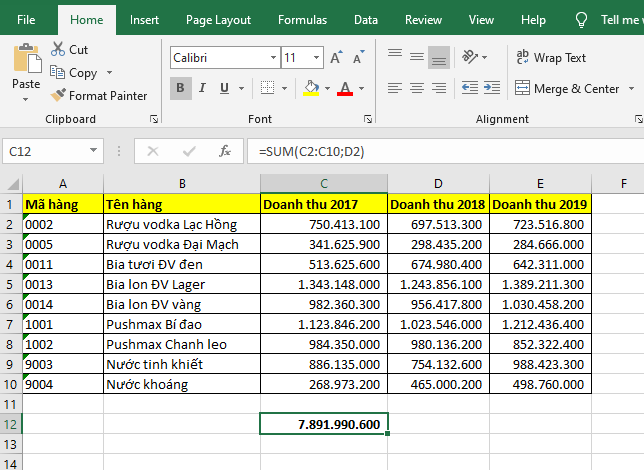
Task: Toggle Wrap Text for the cell
Action: 549,58
